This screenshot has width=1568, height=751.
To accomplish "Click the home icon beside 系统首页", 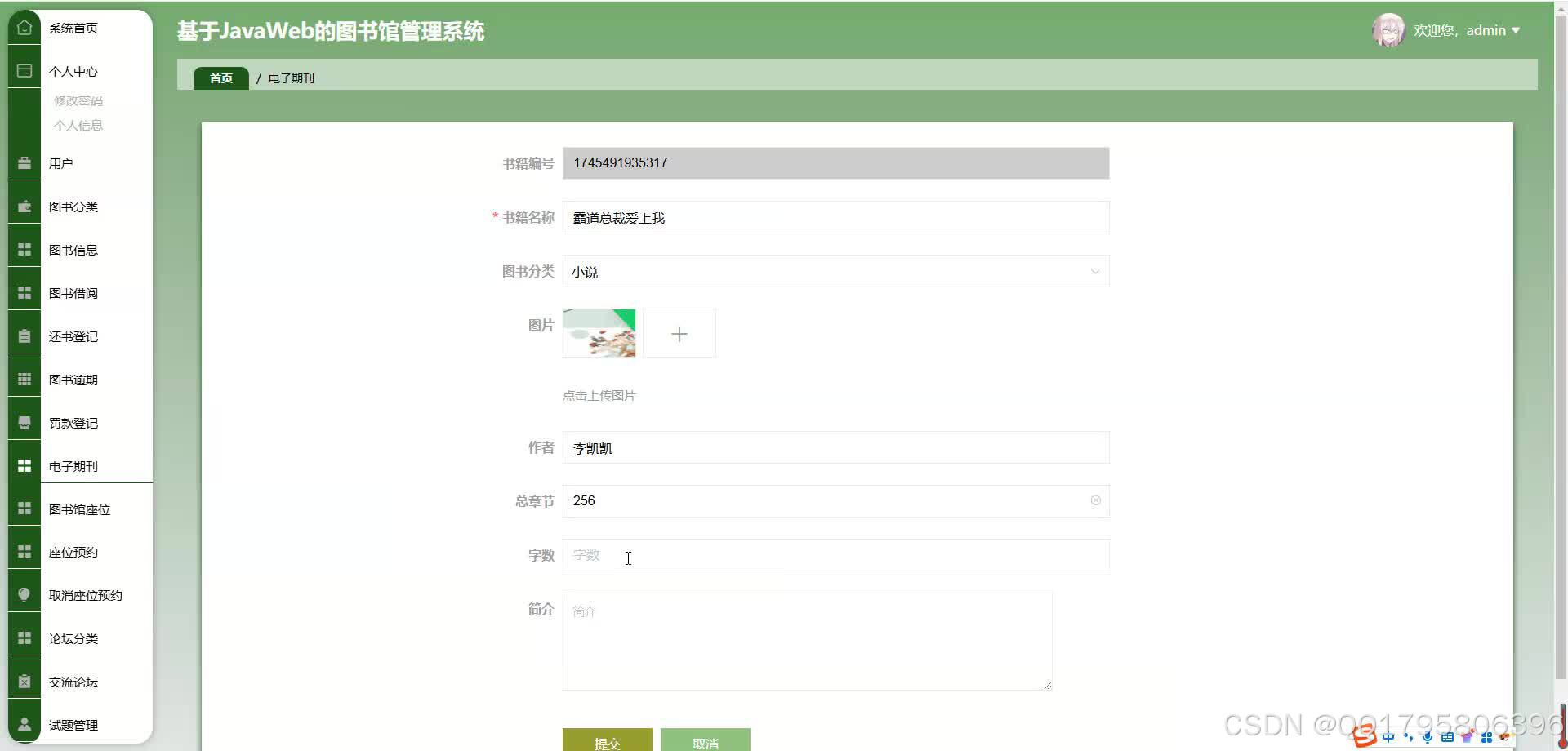I will pyautogui.click(x=24, y=27).
